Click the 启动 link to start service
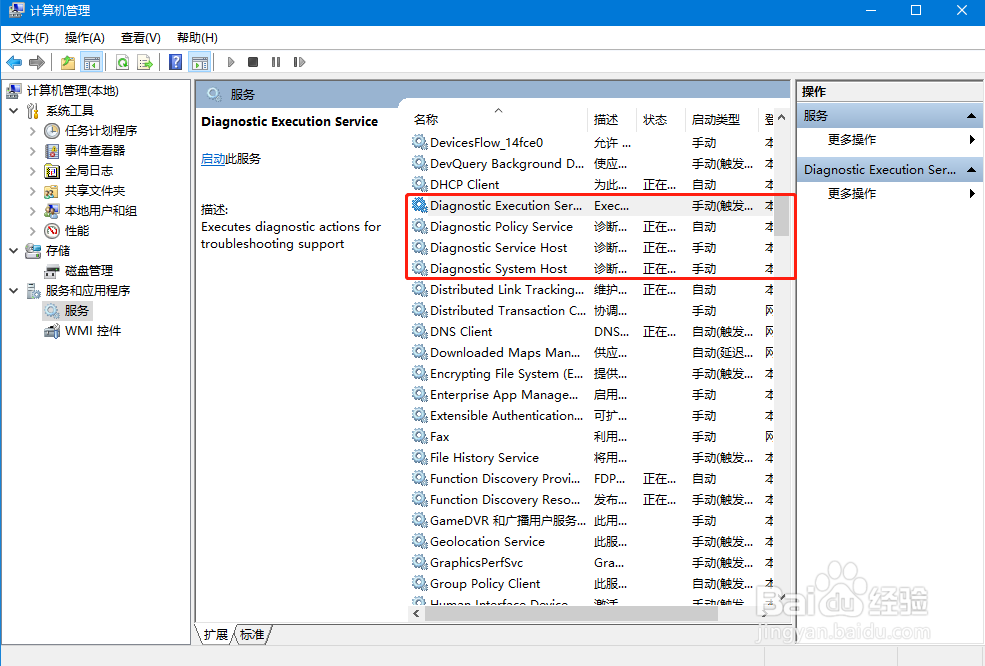The image size is (985, 666). (213, 159)
